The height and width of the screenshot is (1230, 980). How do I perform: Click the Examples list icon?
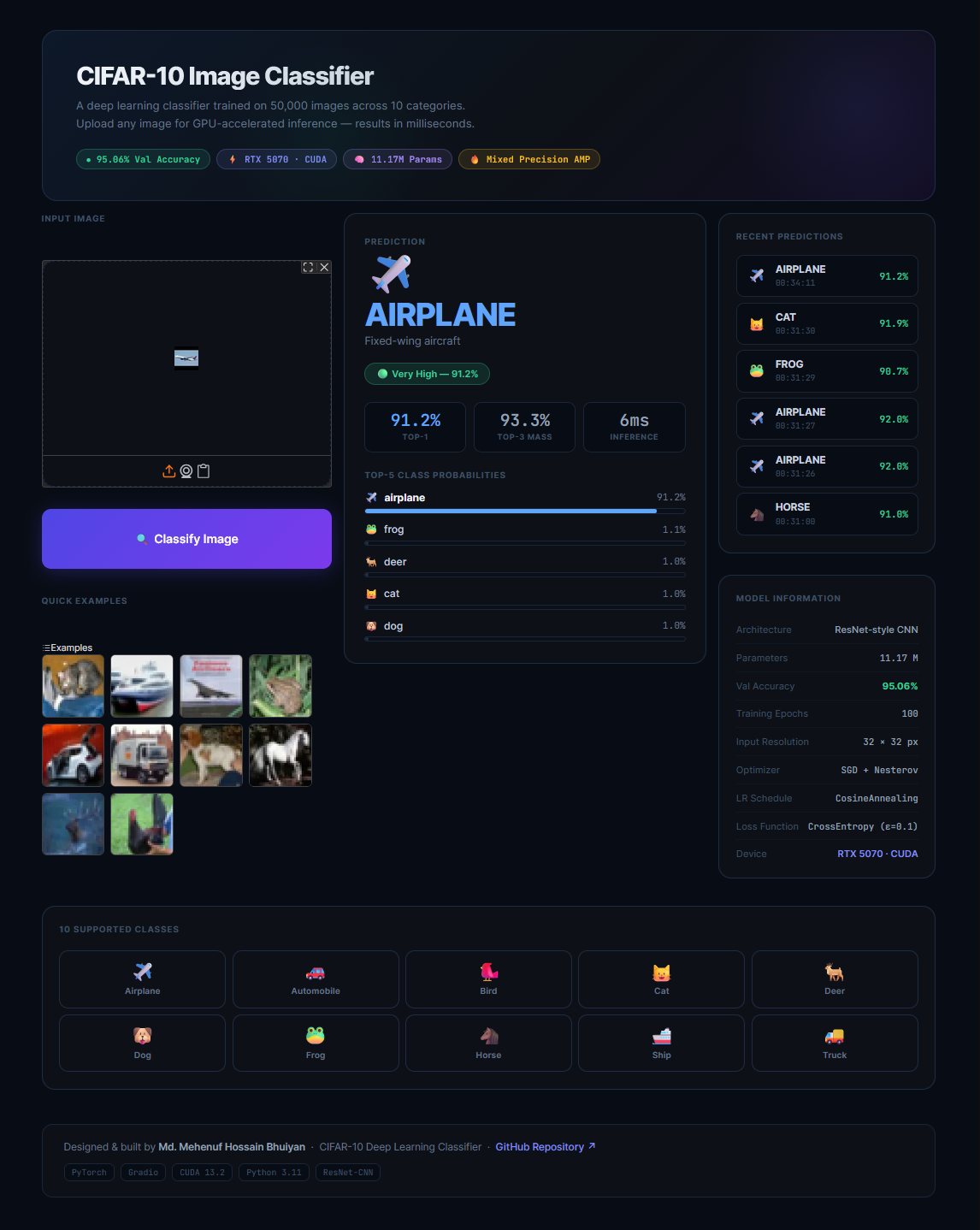pyautogui.click(x=46, y=648)
